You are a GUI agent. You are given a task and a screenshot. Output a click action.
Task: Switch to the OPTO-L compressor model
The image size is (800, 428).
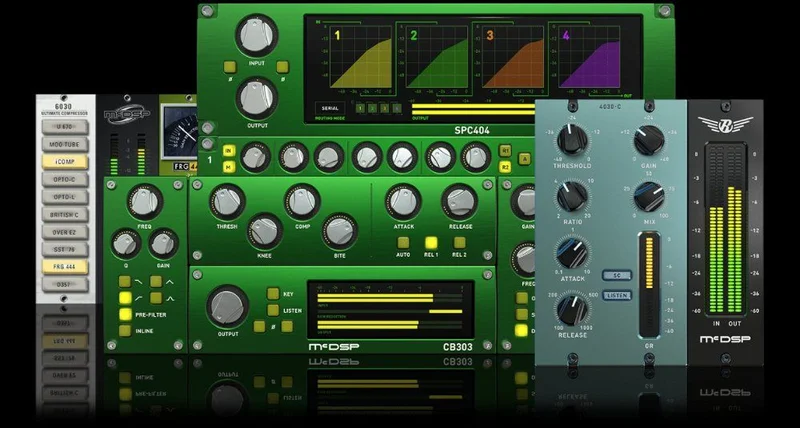[65, 197]
